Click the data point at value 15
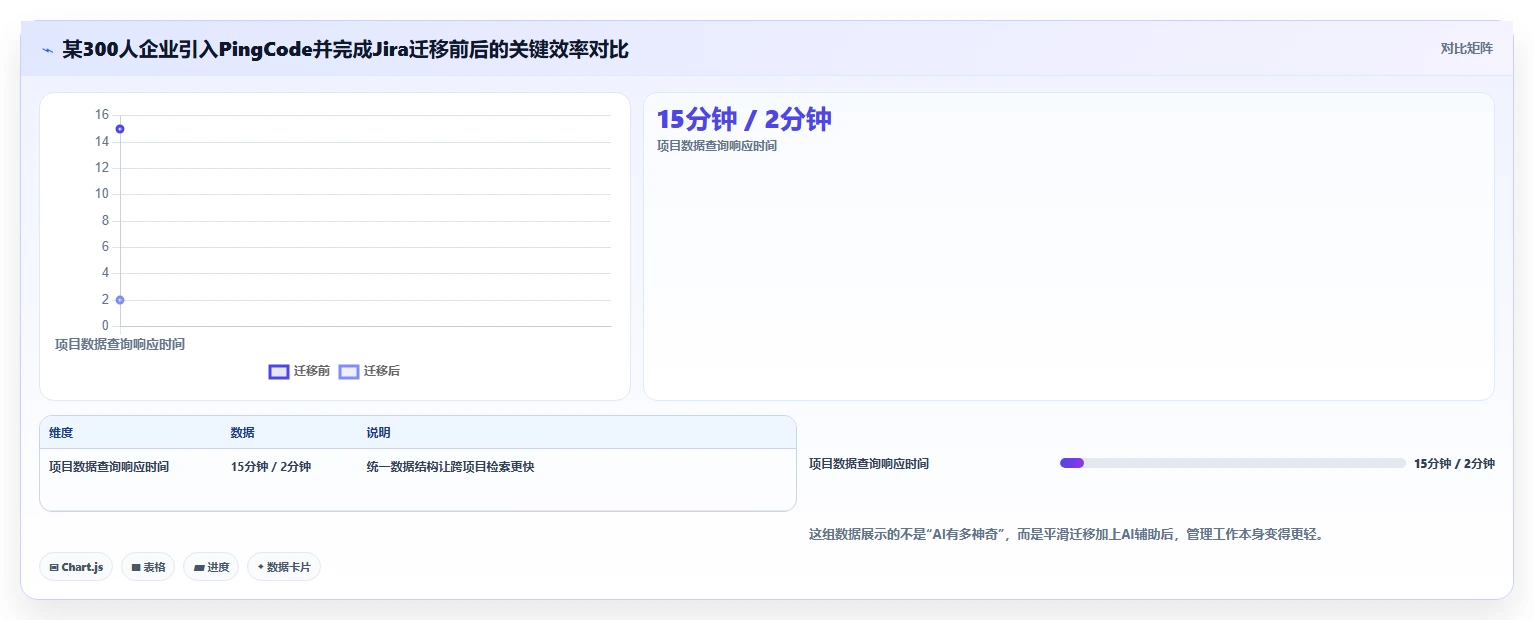This screenshot has height=620, width=1534. [x=120, y=129]
